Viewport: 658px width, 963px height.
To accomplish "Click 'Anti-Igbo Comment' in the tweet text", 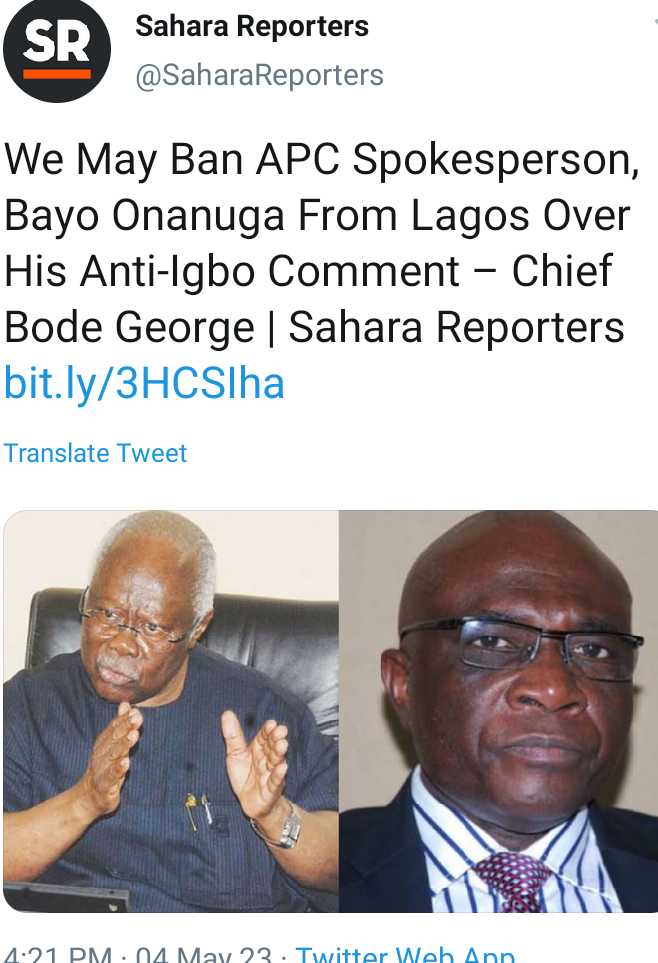I will coord(269,271).
